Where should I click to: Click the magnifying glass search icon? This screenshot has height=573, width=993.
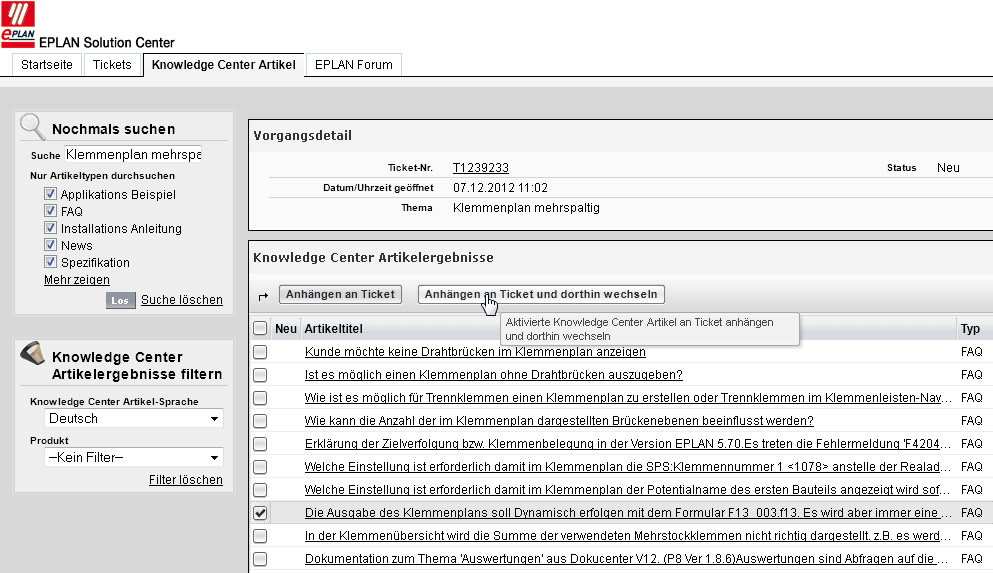pos(33,126)
